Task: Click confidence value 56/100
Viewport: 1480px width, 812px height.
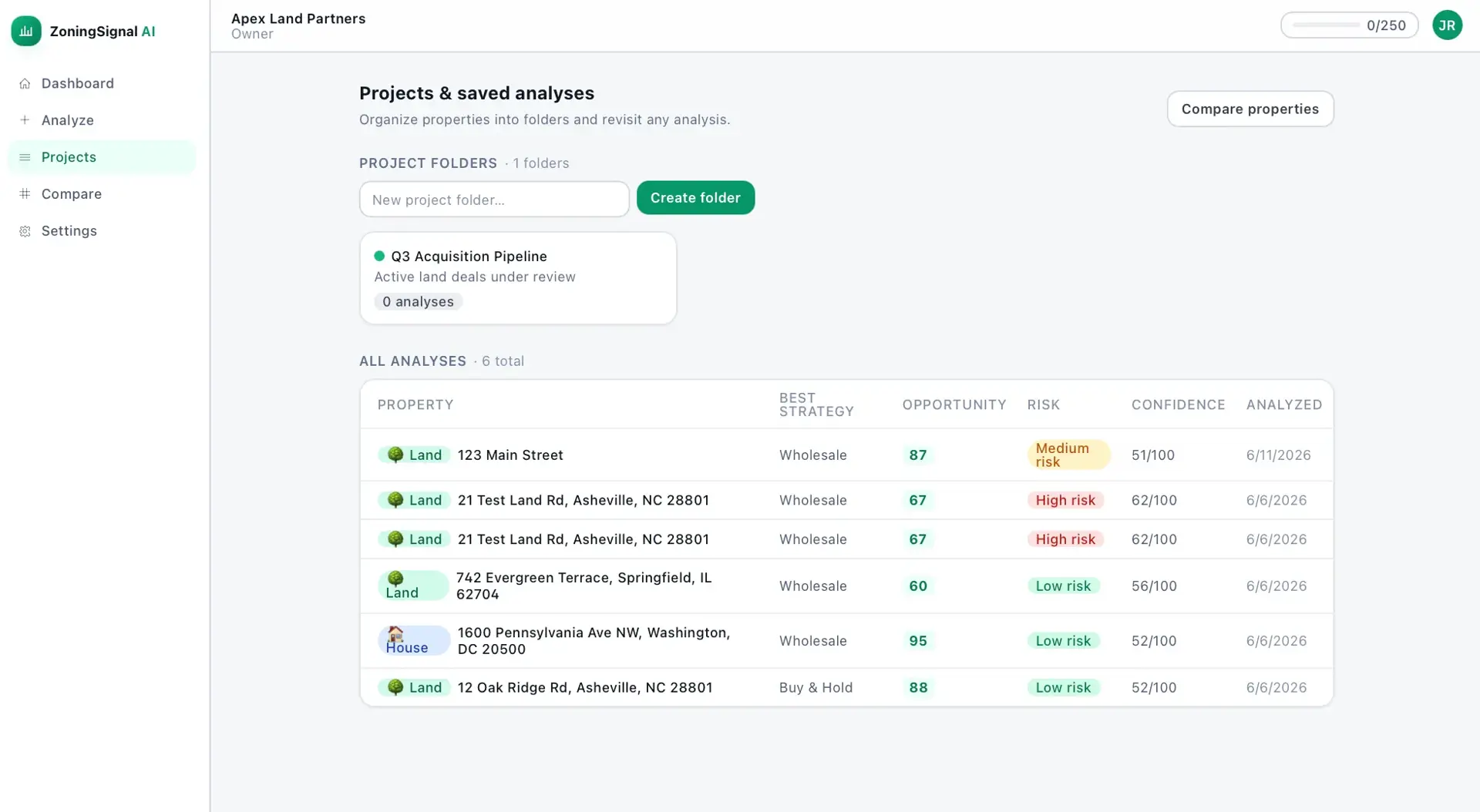Action: pos(1154,586)
